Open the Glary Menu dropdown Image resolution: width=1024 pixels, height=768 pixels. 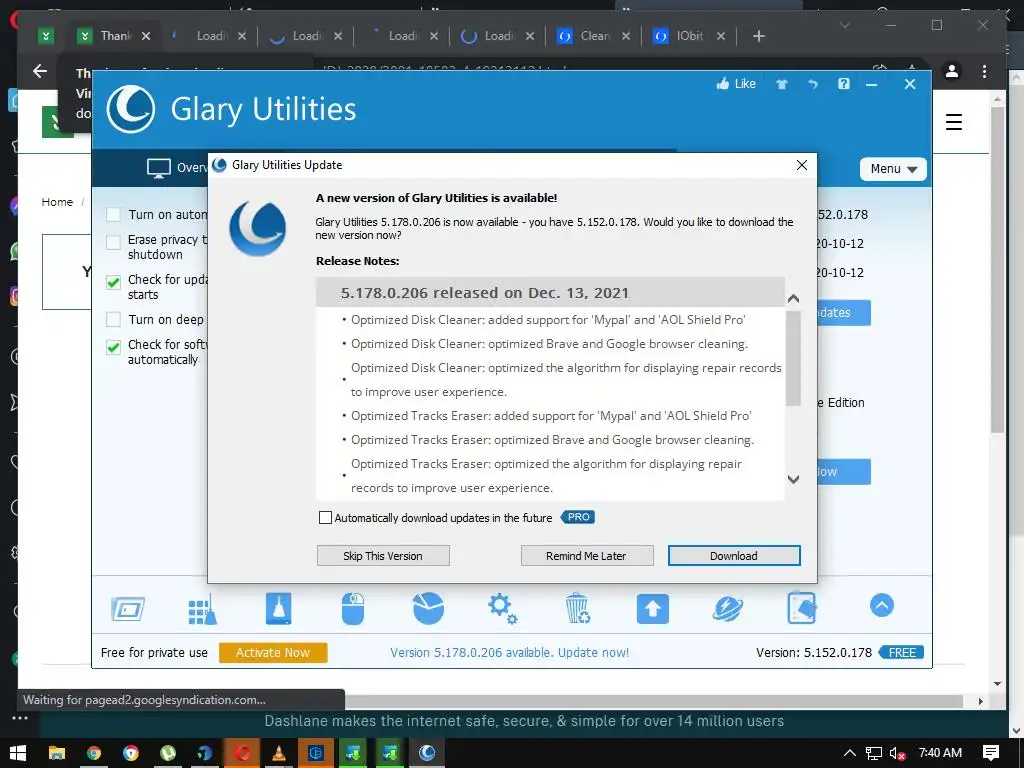(893, 168)
